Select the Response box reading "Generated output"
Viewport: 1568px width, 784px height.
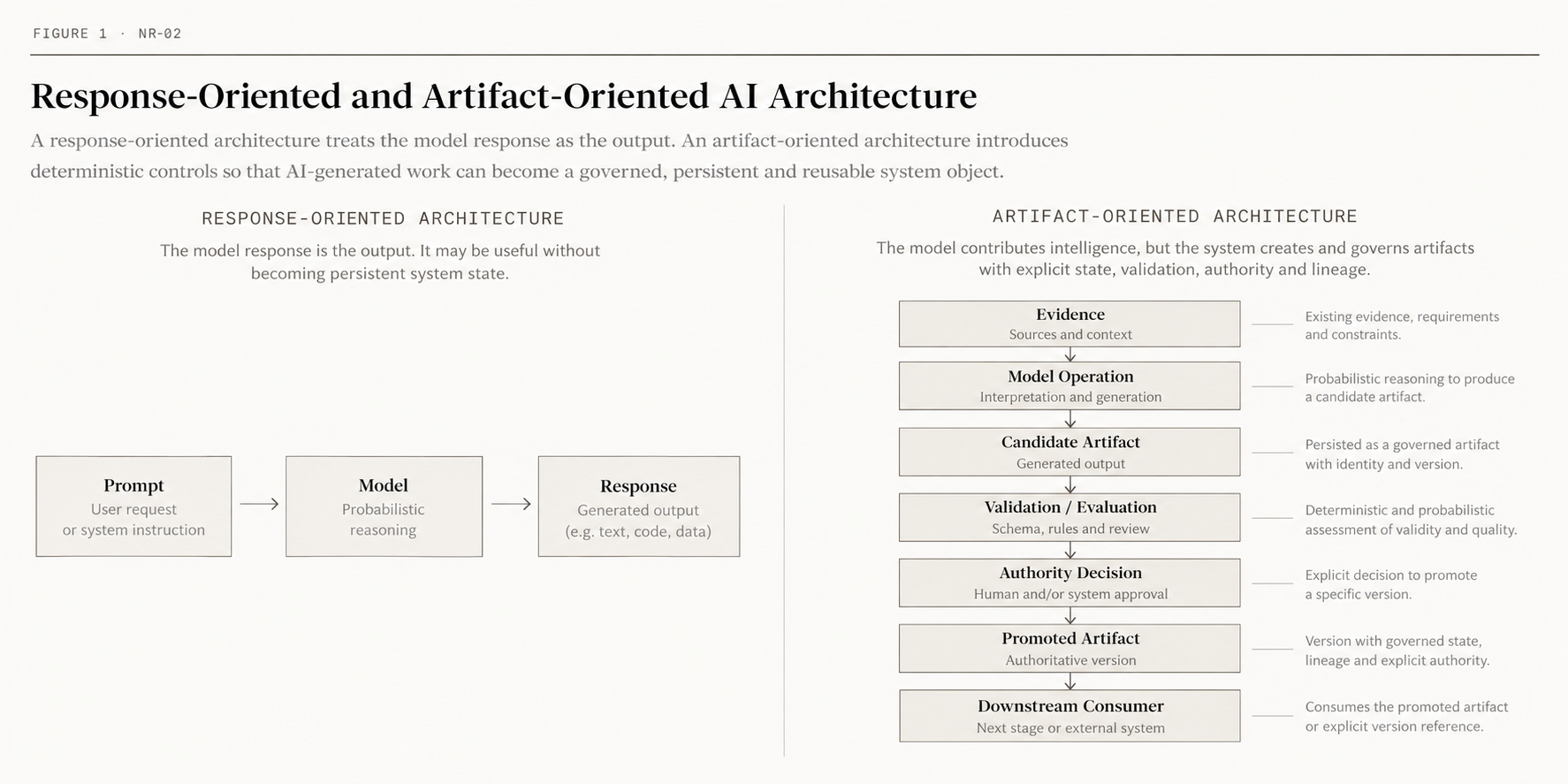pos(638,506)
